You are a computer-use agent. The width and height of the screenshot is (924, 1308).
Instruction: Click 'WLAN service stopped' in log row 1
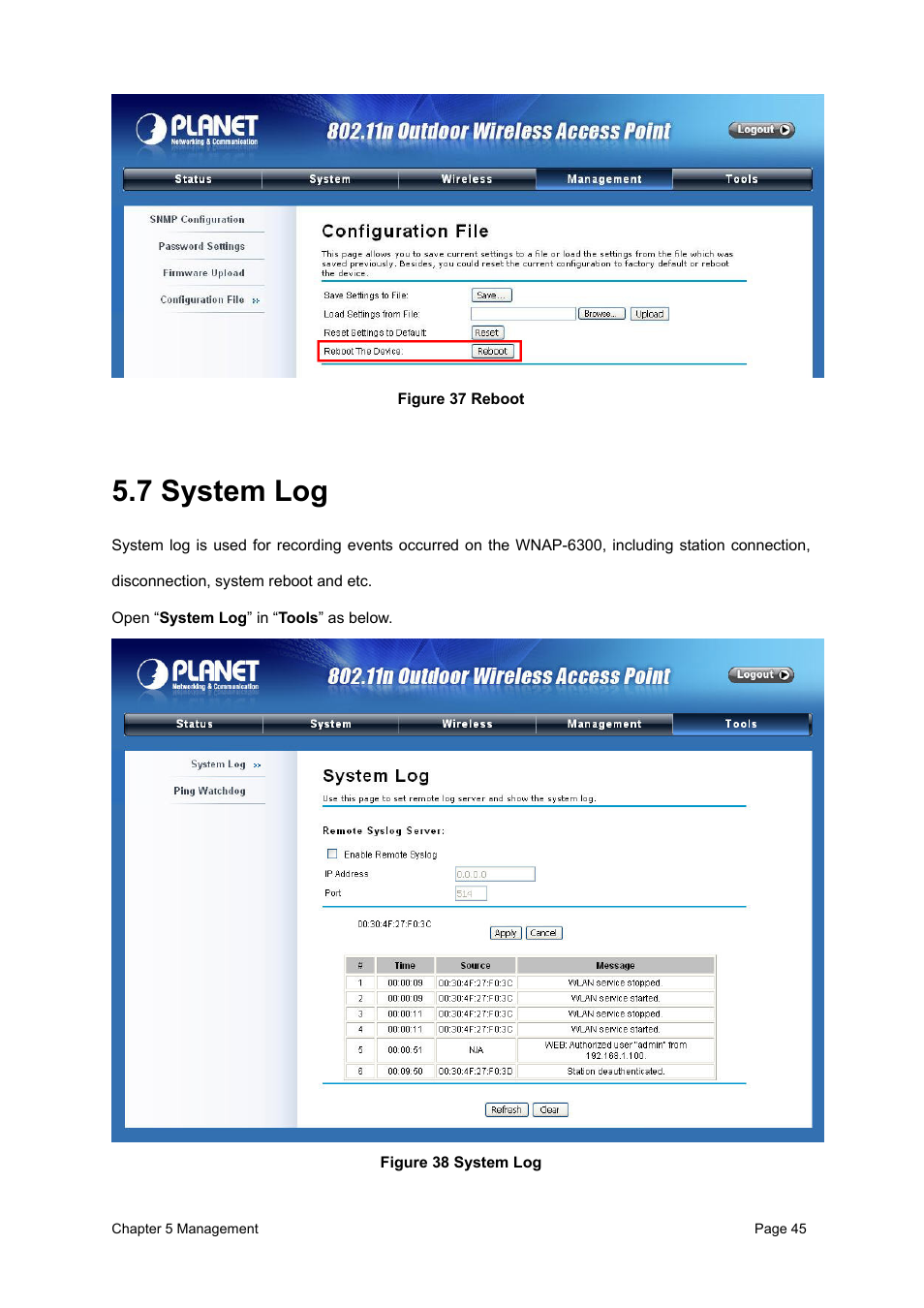click(x=614, y=982)
